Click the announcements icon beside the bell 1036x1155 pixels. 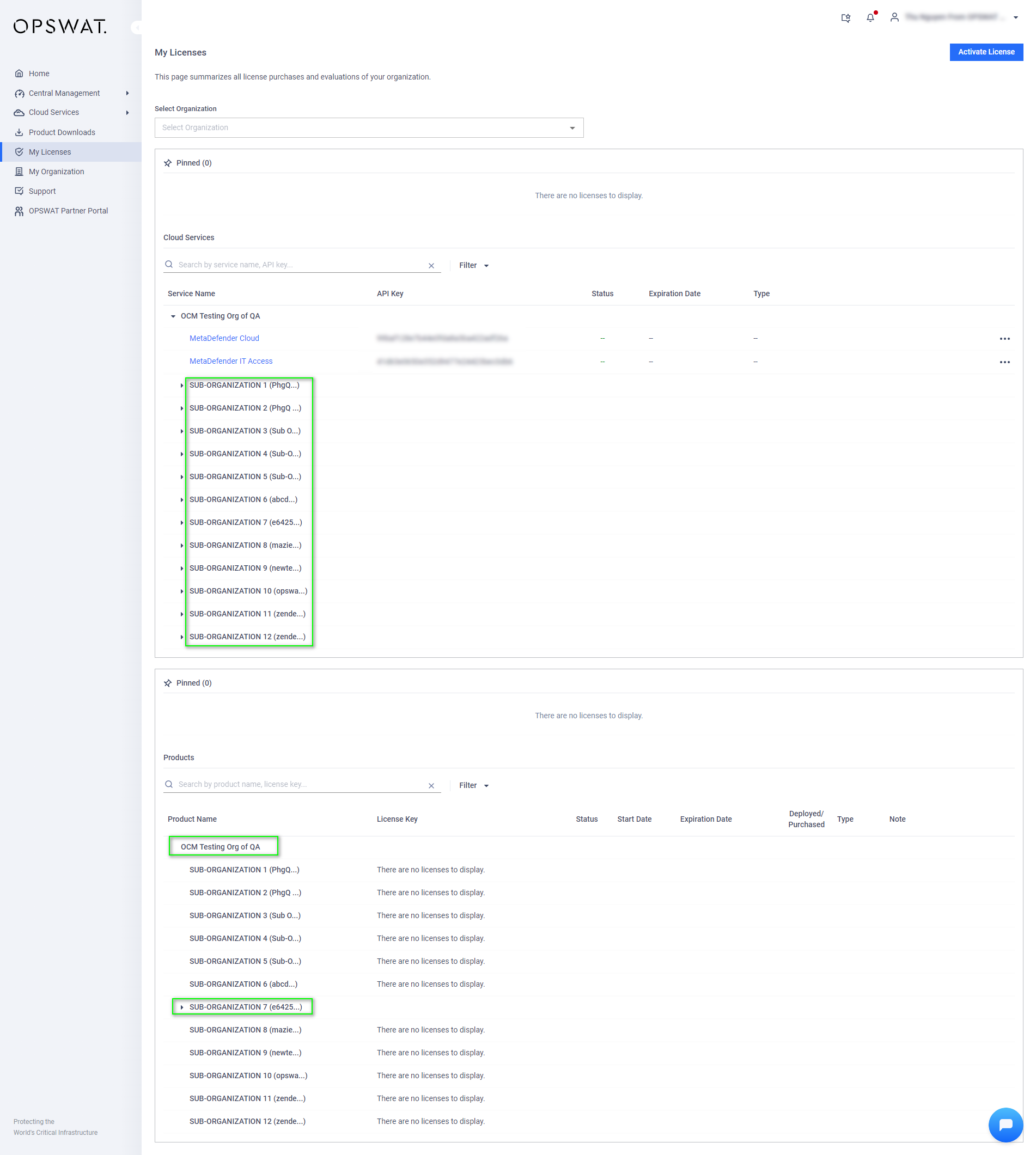[846, 17]
